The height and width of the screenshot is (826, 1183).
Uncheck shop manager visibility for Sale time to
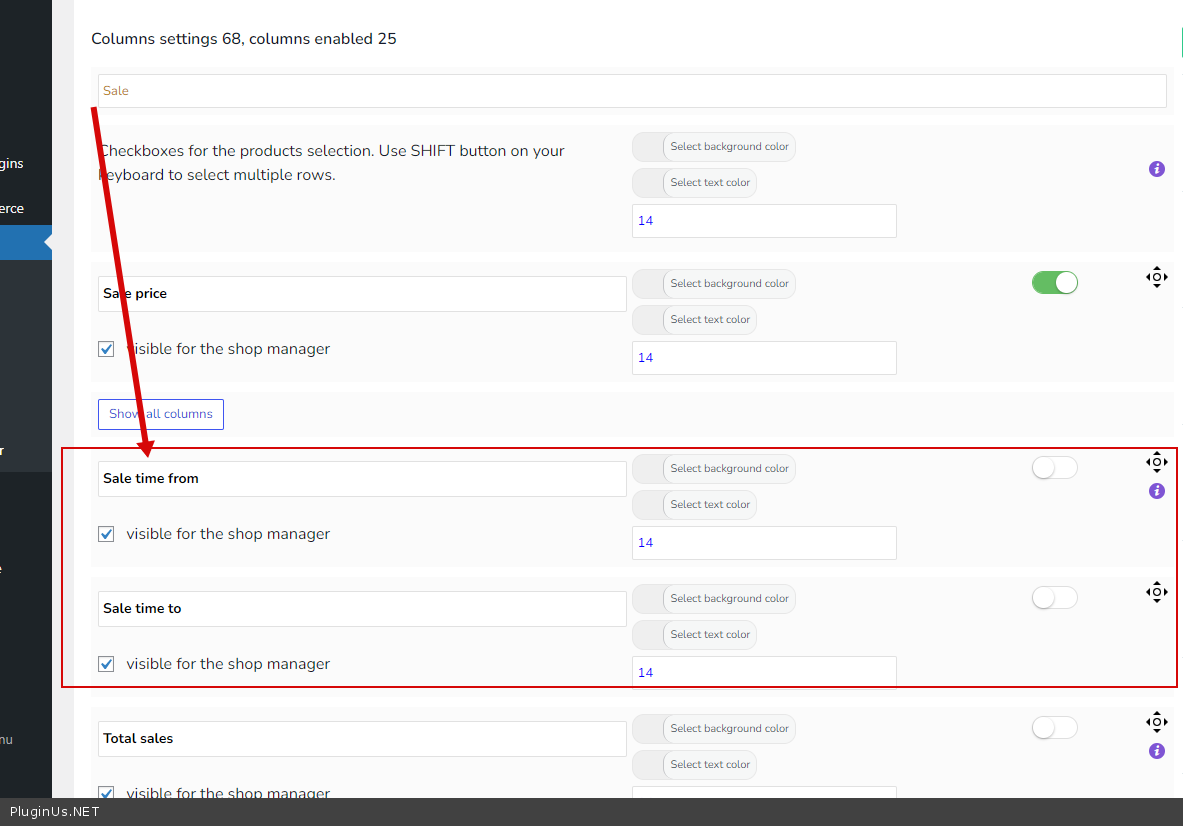pyautogui.click(x=106, y=664)
